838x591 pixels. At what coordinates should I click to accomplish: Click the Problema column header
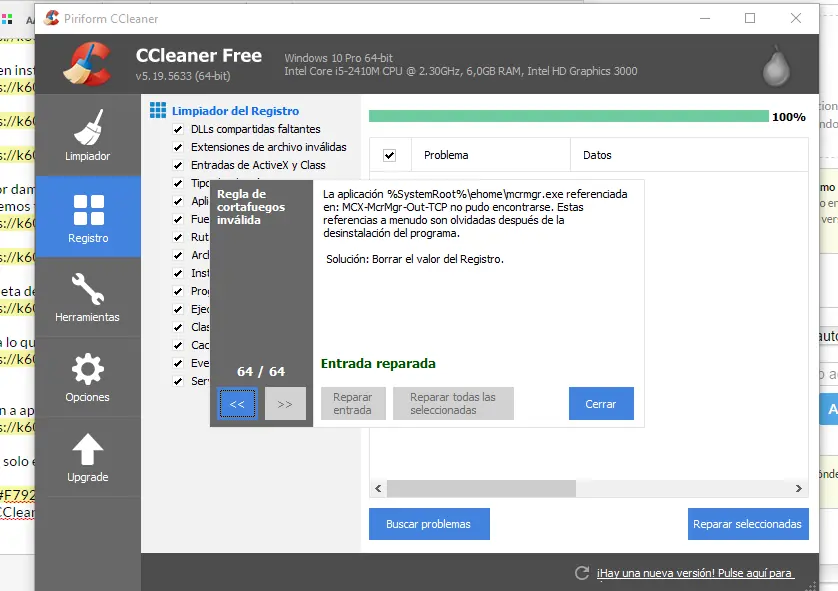coord(491,155)
